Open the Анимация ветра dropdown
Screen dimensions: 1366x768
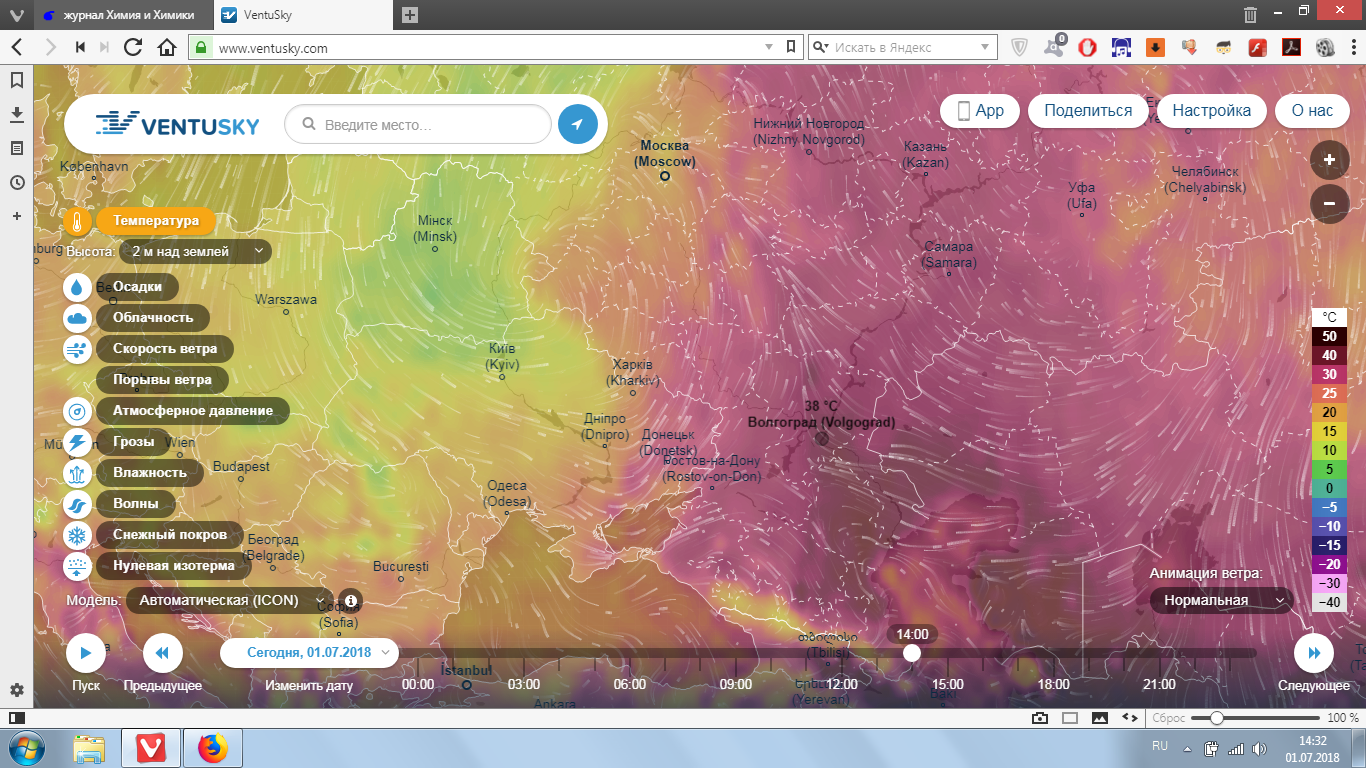point(1220,600)
